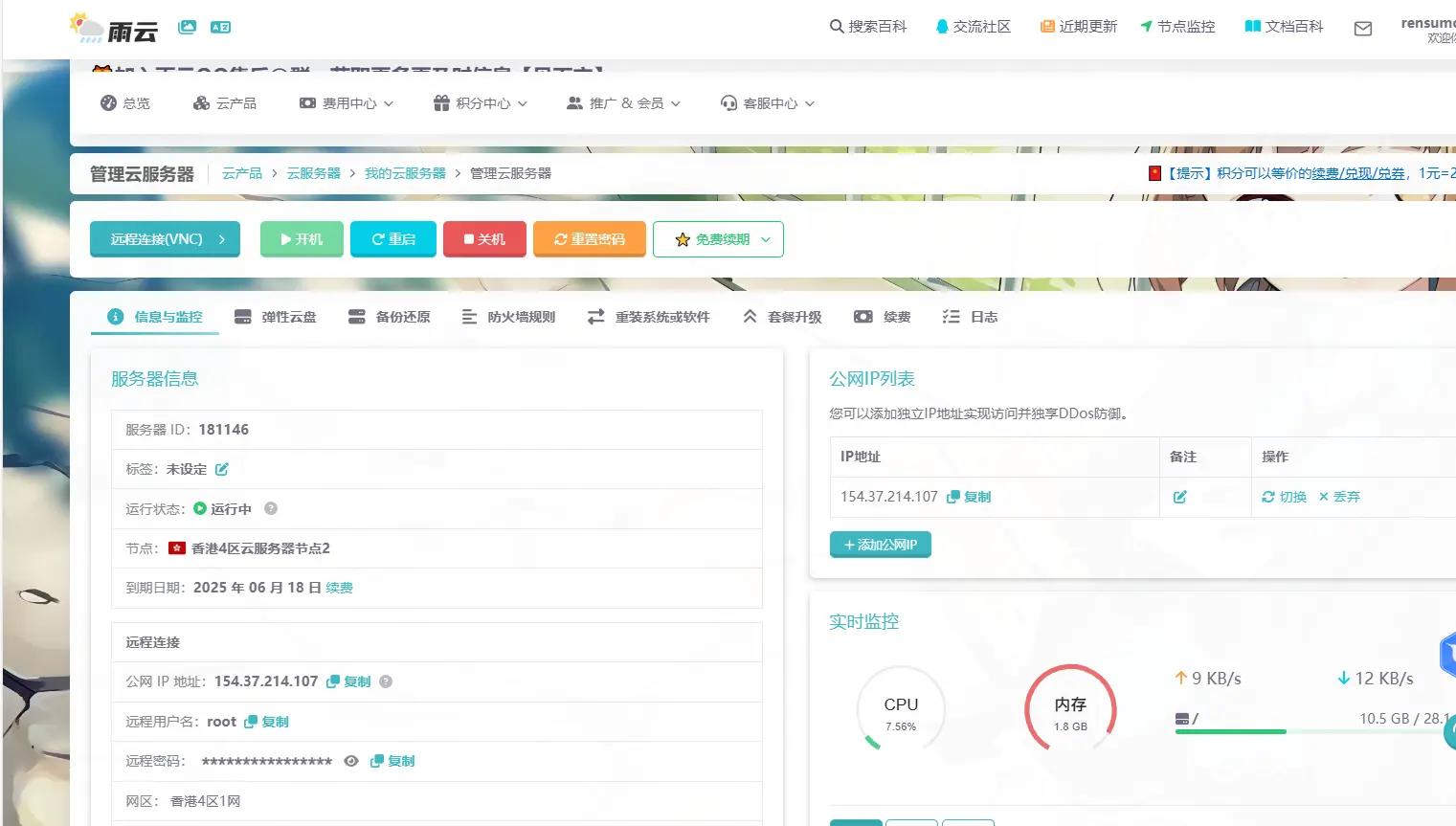Reveal the remote password with the eye icon
This screenshot has height=826, width=1456.
pyautogui.click(x=351, y=760)
